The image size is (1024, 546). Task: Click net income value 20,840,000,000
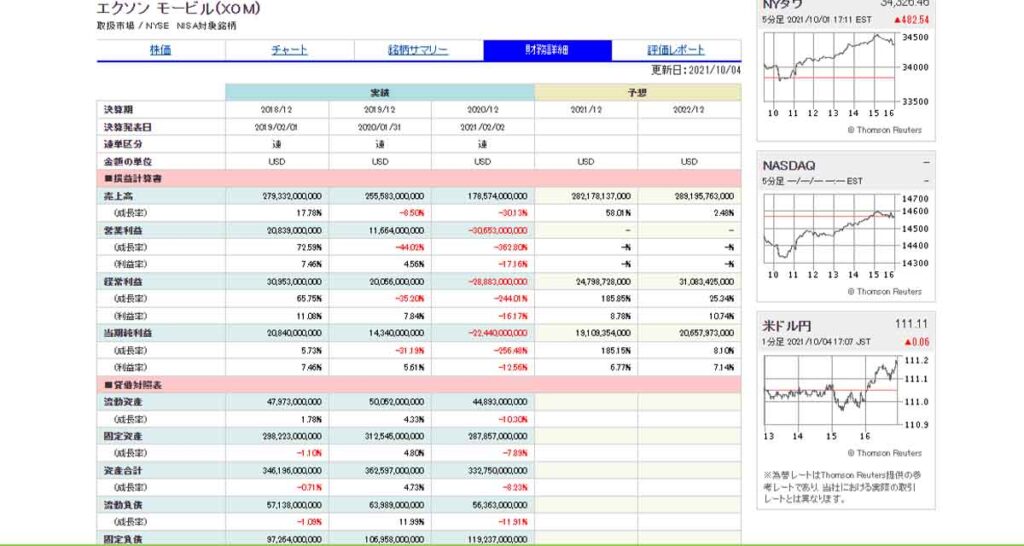293,333
